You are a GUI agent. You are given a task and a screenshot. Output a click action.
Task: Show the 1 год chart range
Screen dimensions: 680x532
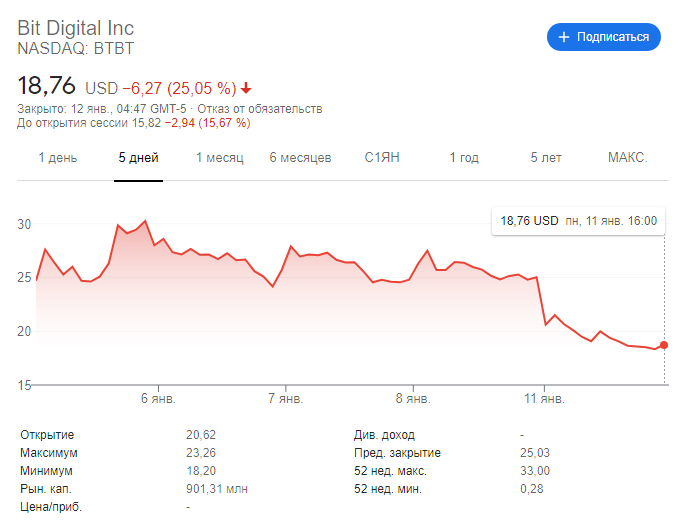point(464,158)
